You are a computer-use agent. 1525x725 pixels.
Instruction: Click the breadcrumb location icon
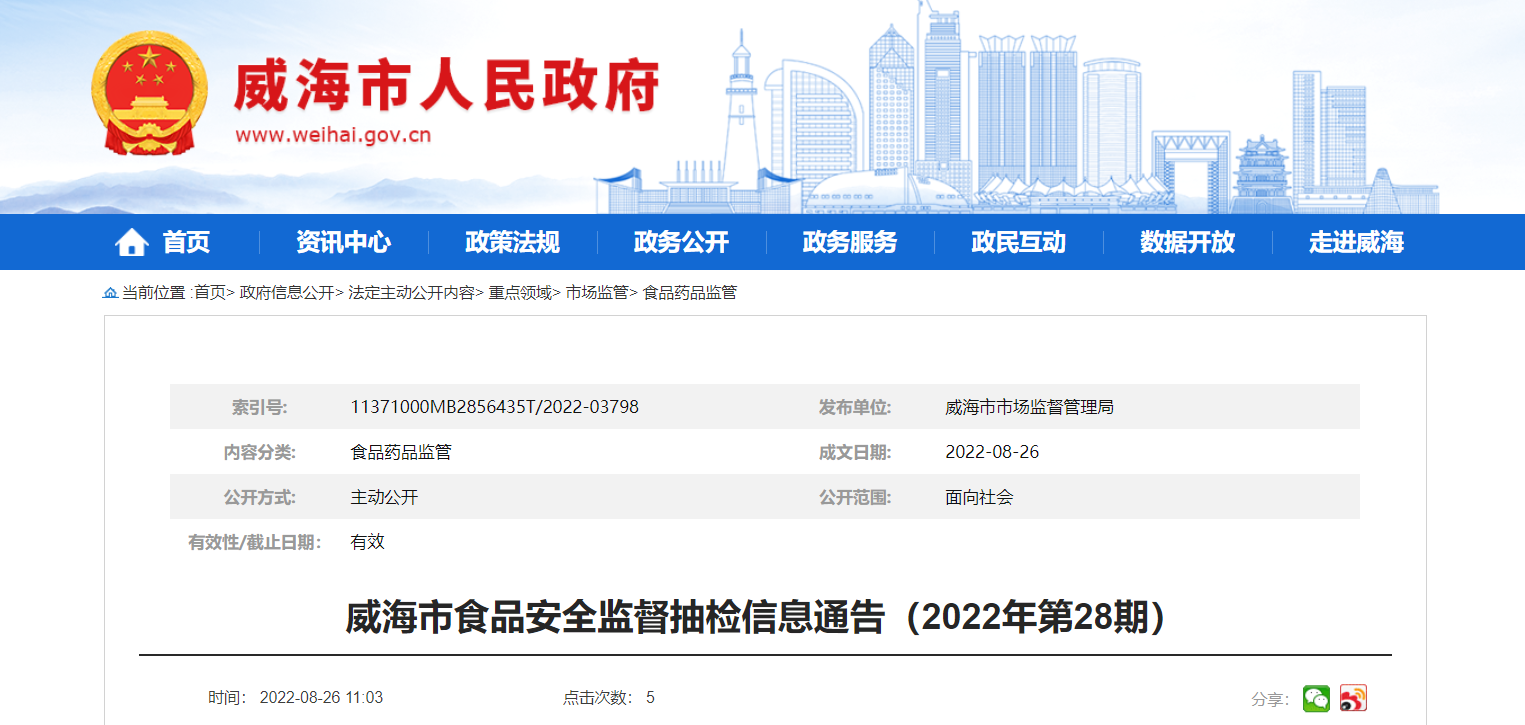[x=110, y=293]
